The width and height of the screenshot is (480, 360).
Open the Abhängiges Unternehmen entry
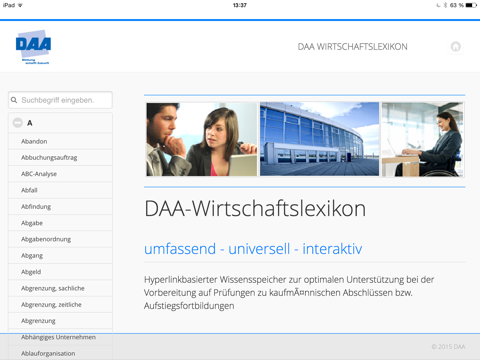[60, 337]
